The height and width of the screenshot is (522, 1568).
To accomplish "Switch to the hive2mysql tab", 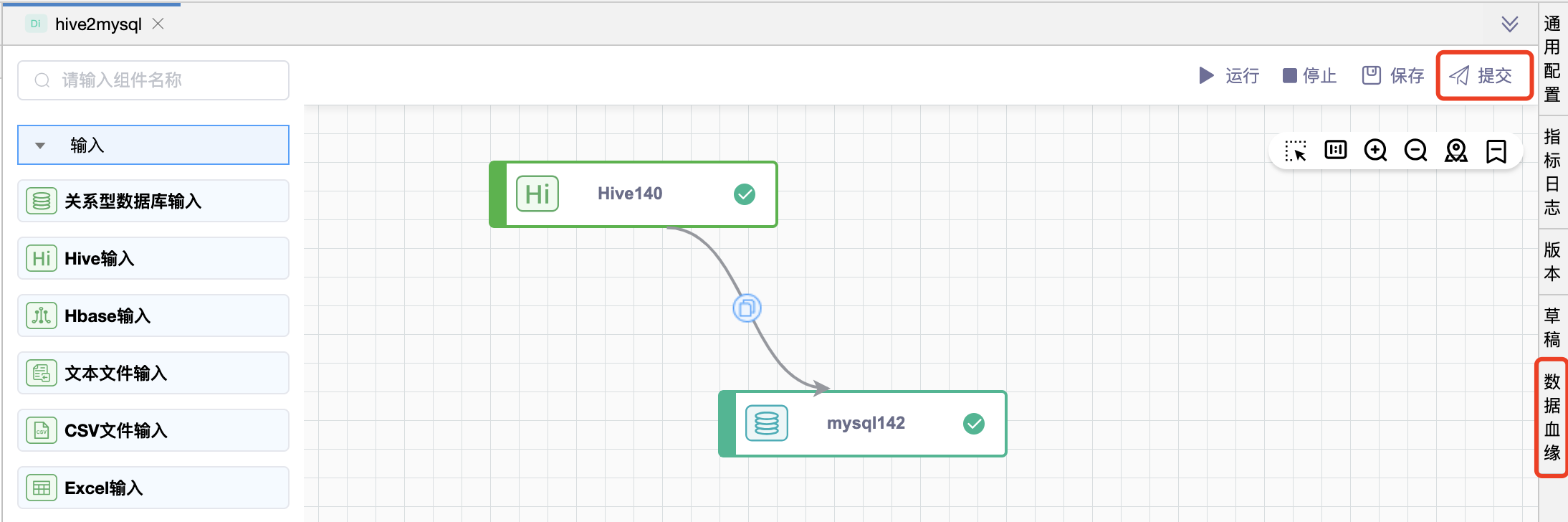I will click(98, 24).
